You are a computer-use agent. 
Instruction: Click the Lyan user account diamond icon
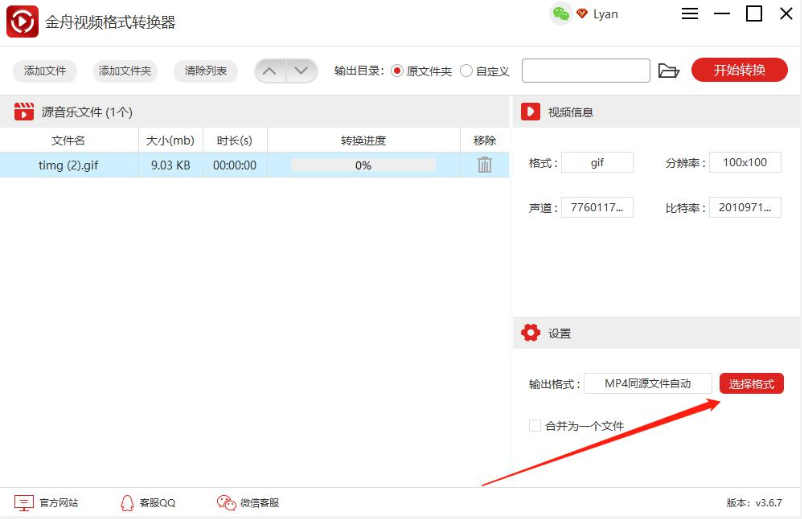point(581,14)
